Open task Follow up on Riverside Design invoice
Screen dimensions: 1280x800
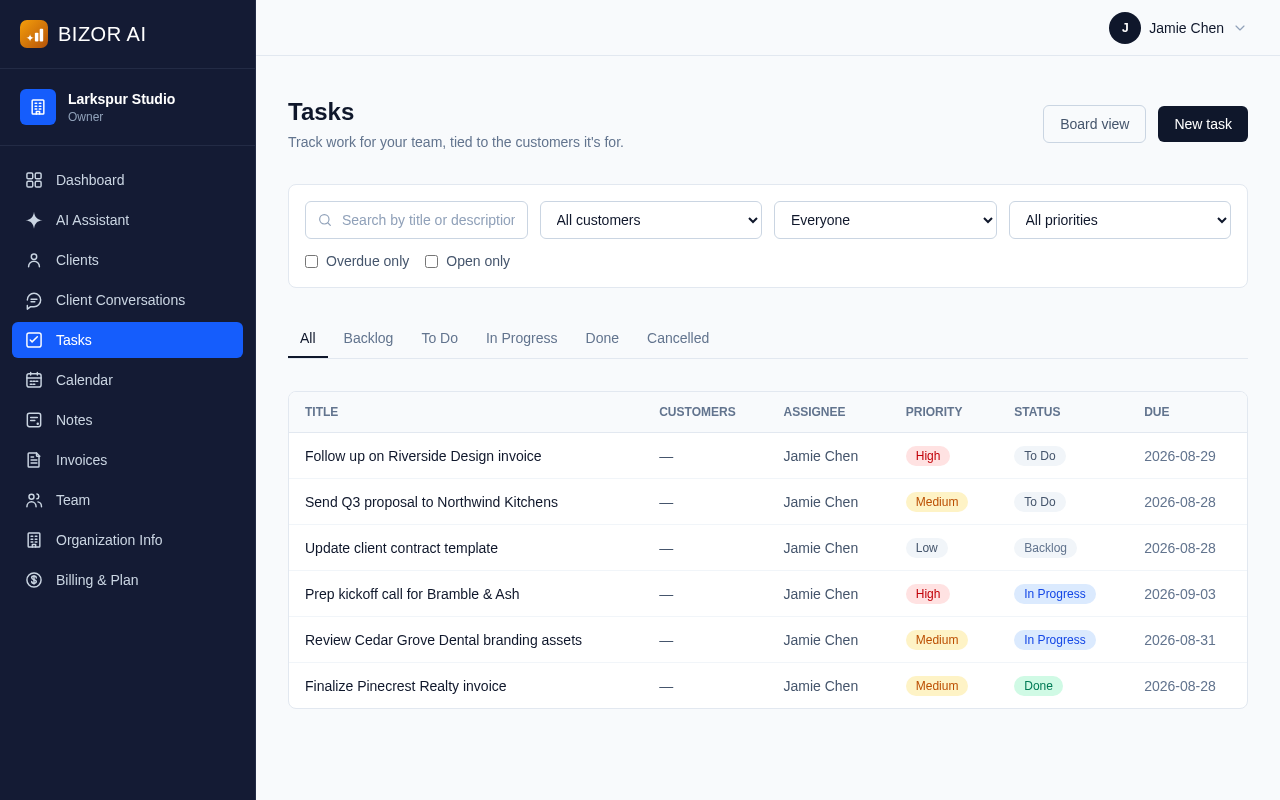[x=423, y=456]
